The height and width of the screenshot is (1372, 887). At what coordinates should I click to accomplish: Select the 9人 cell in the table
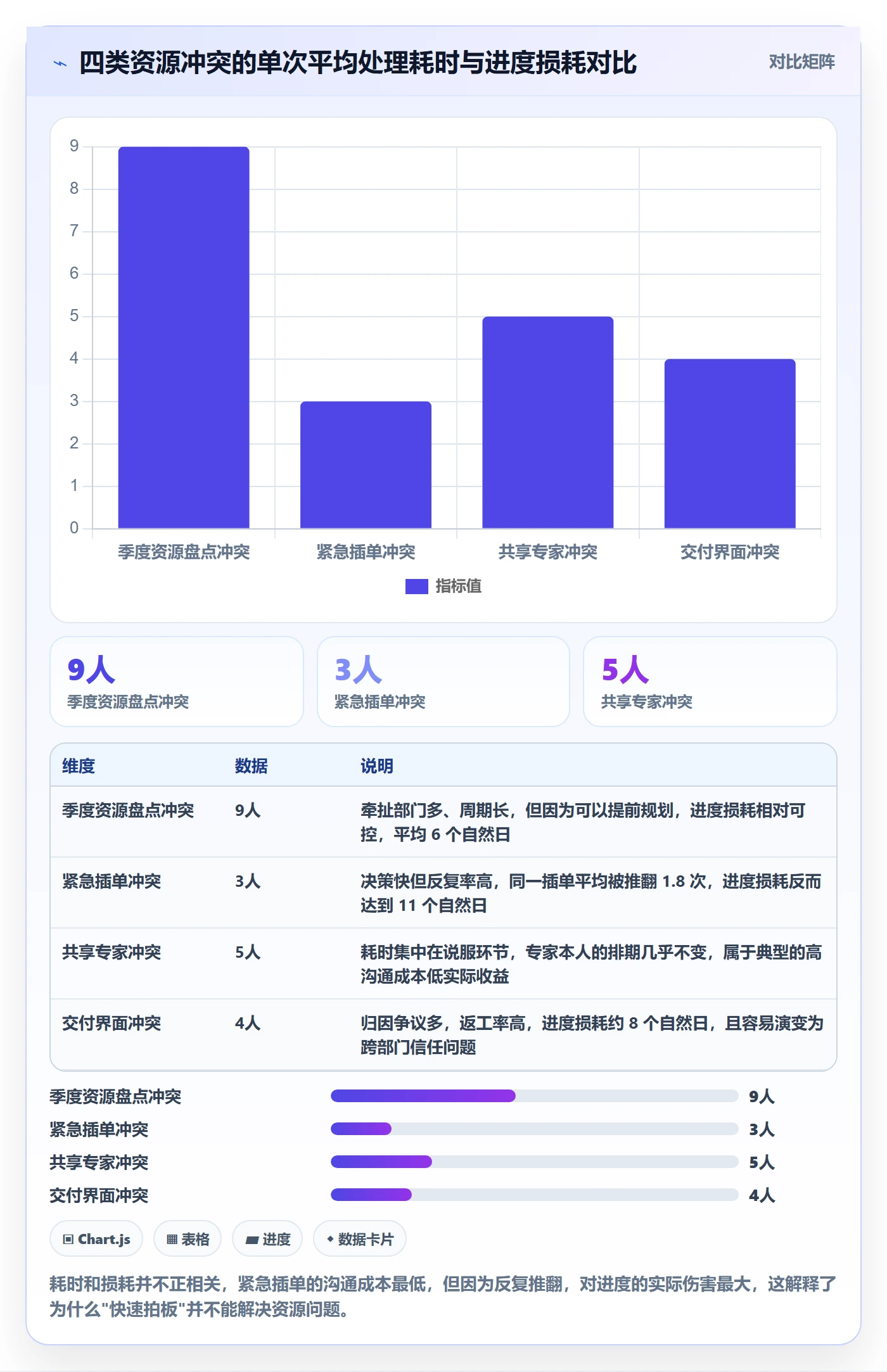[x=248, y=810]
